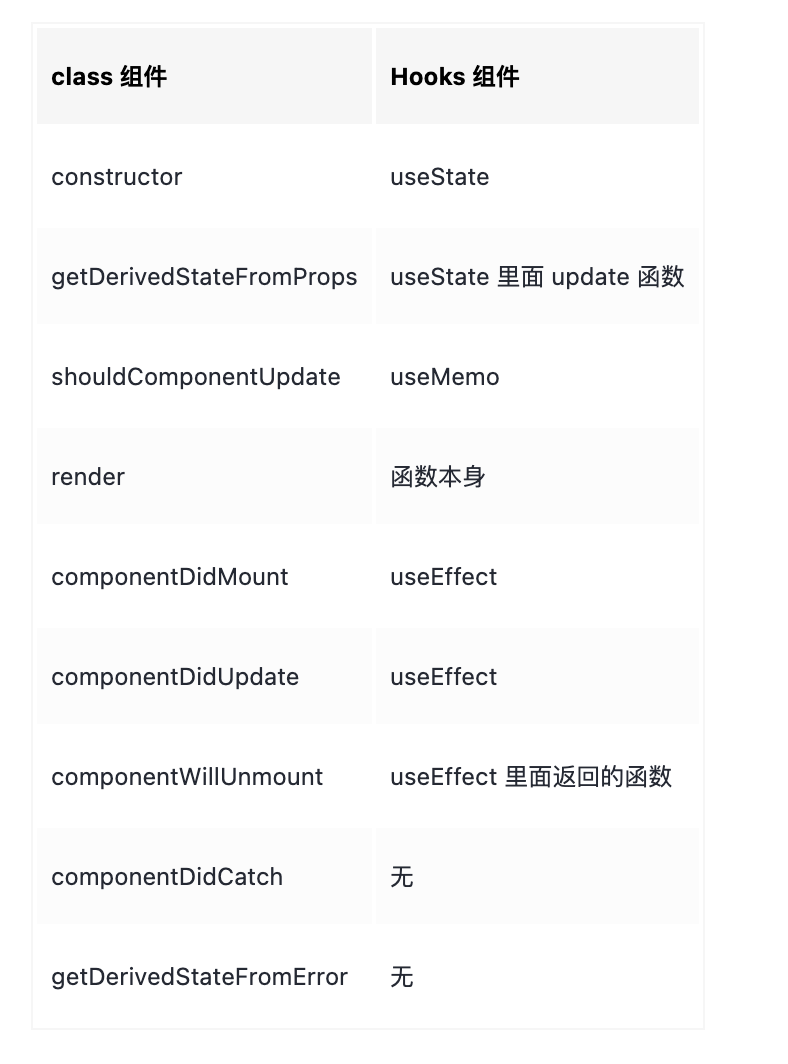
Task: Select the componentDidCatch cell
Action: pos(167,877)
